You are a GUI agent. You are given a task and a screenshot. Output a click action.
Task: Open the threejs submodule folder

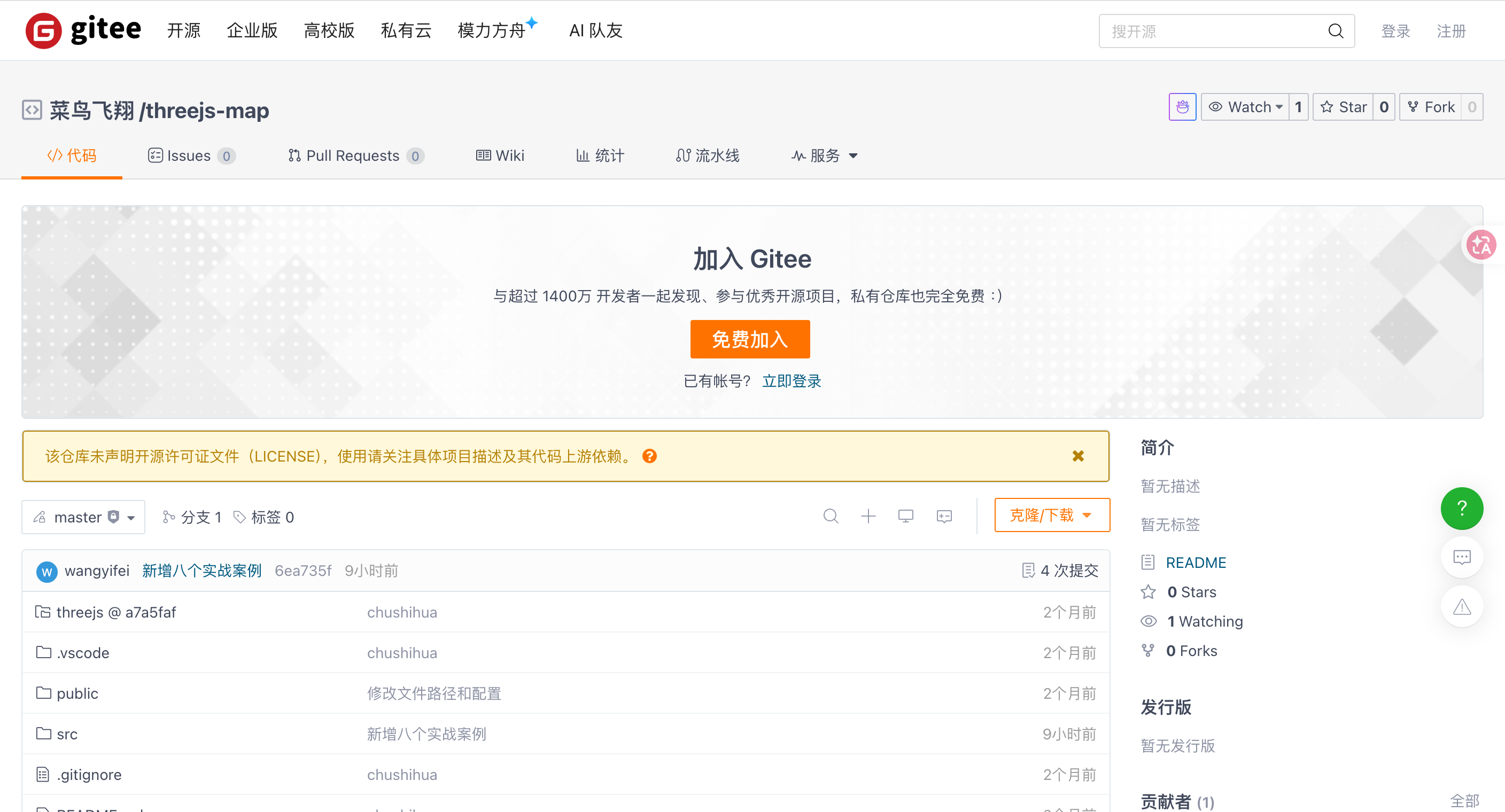(x=115, y=612)
